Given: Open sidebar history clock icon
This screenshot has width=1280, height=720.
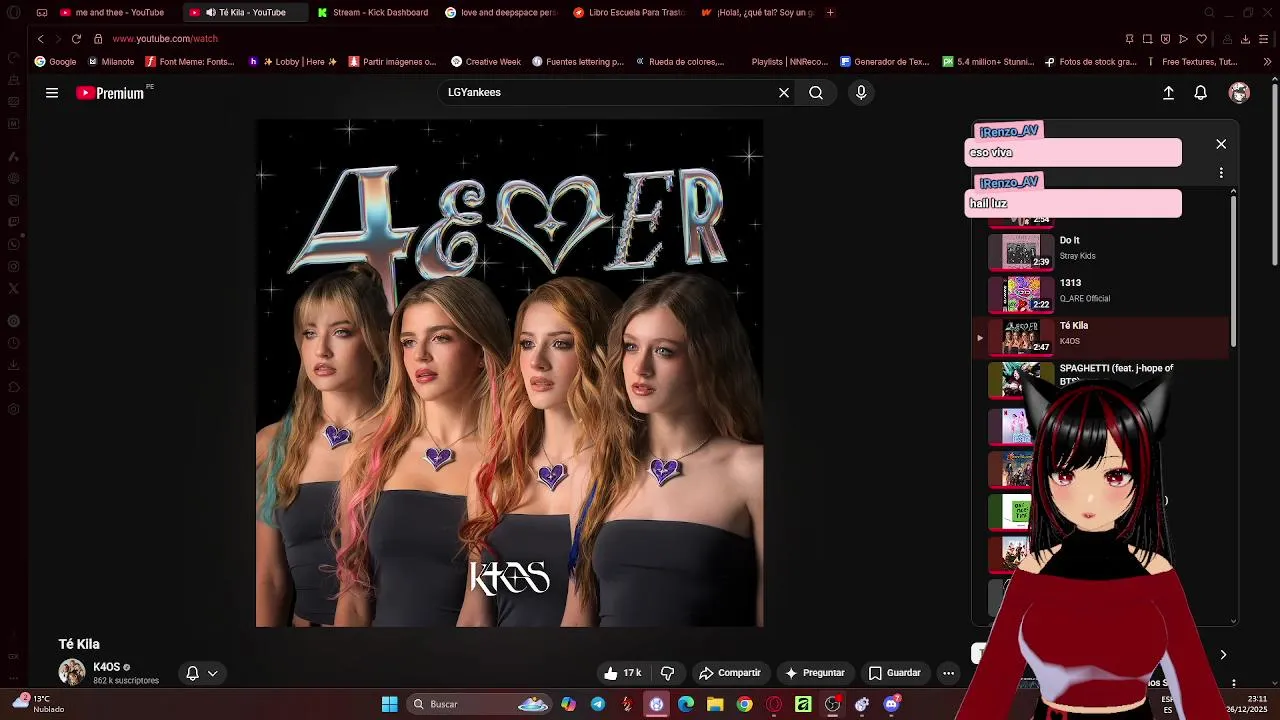Looking at the screenshot, I should [x=13, y=343].
